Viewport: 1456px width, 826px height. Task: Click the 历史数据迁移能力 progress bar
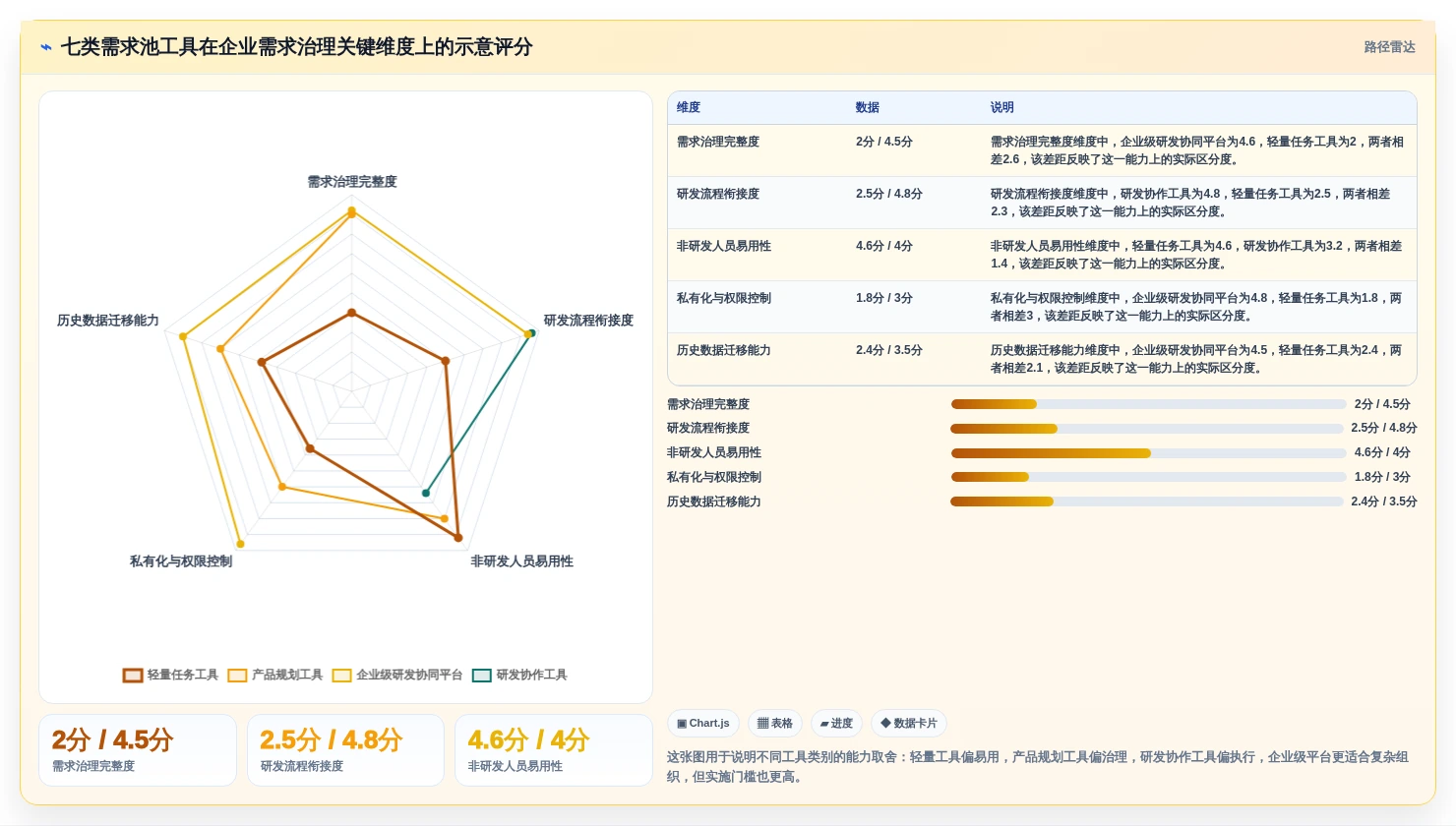(1146, 501)
